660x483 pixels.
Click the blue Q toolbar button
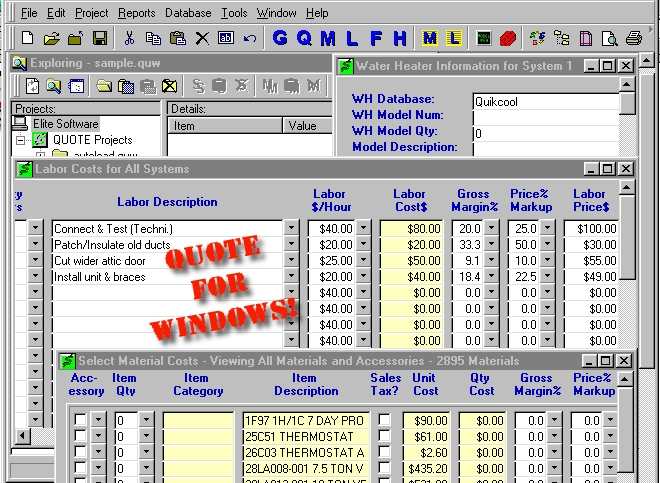[303, 39]
